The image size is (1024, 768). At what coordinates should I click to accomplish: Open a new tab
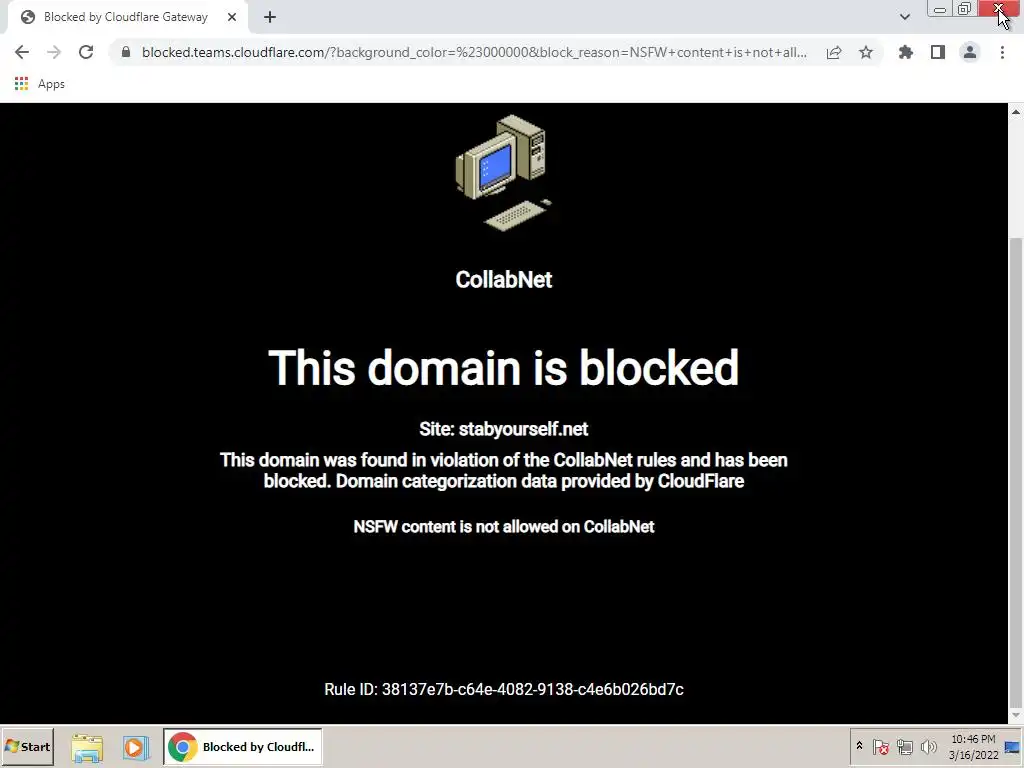tap(270, 17)
